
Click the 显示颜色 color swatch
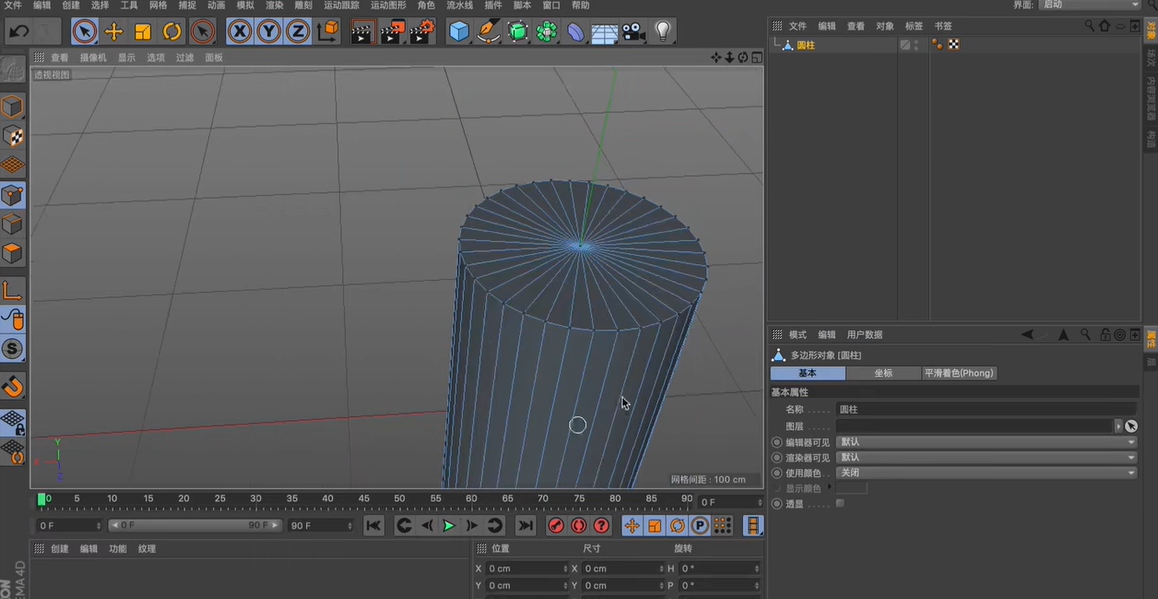851,488
